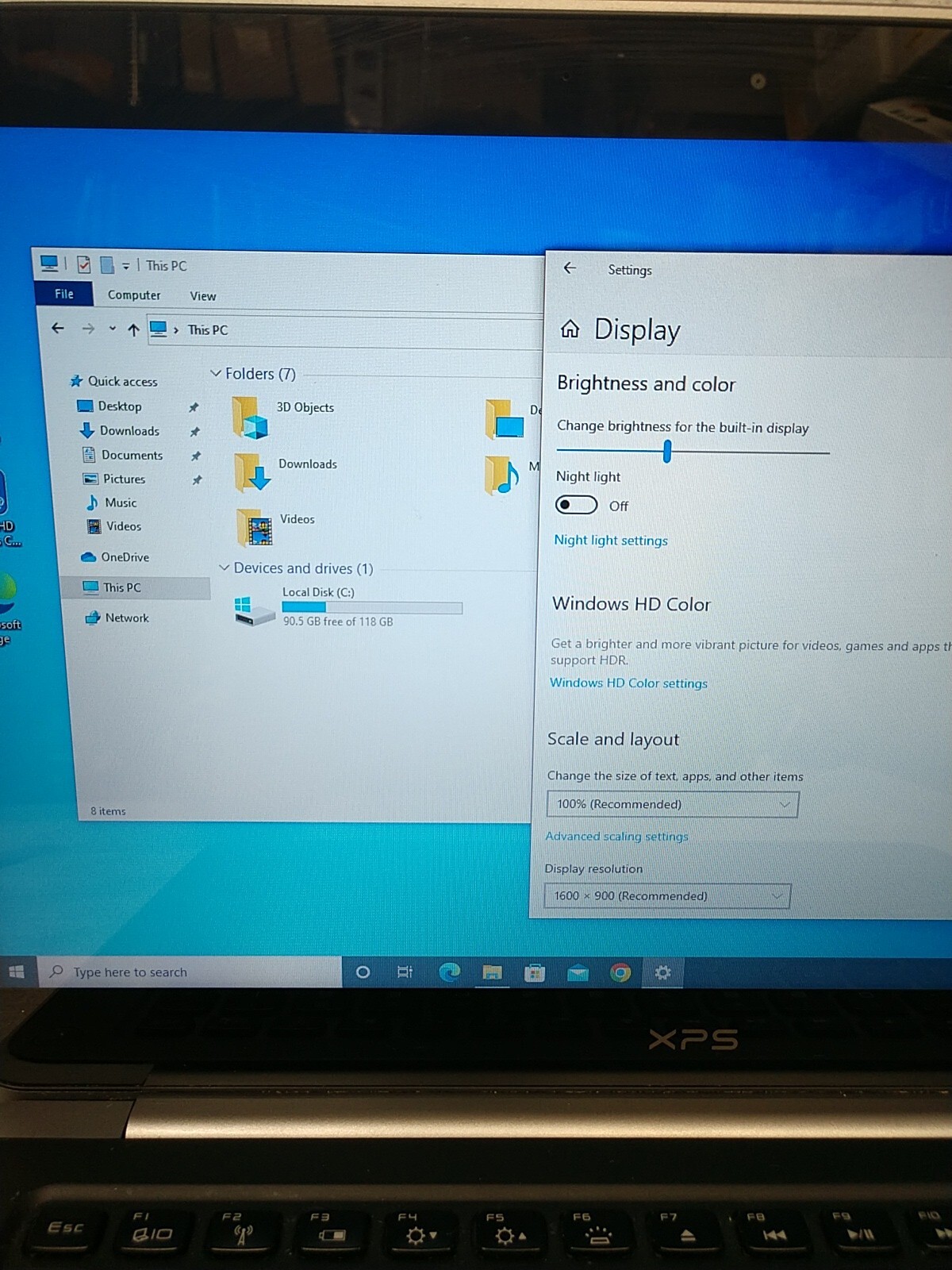Open Night light settings link
This screenshot has width=952, height=1270.
pos(611,541)
